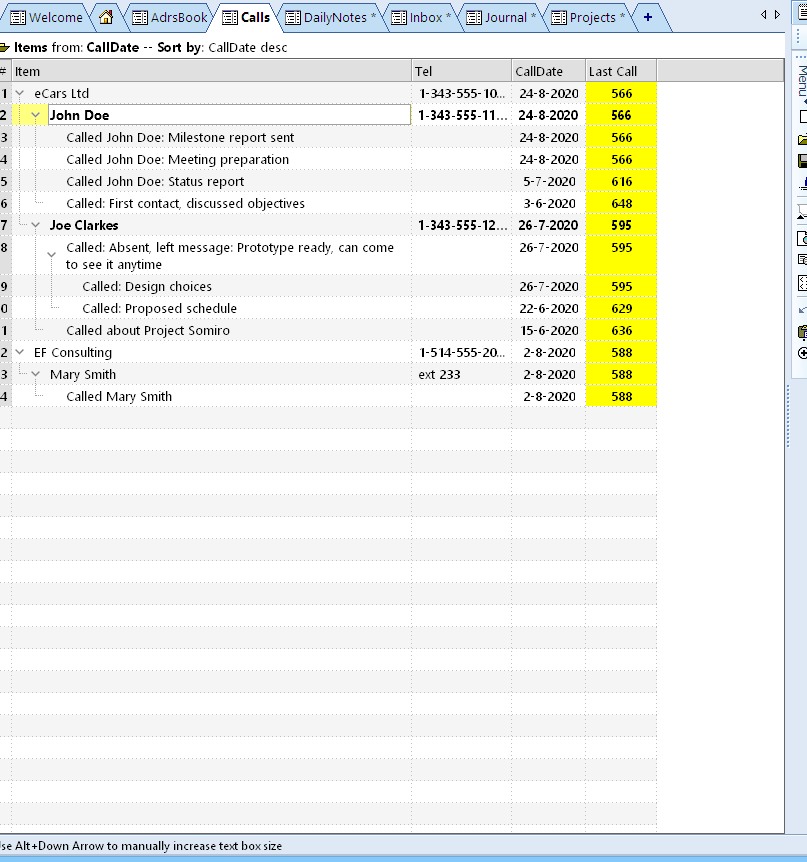Open the Projects tab
The width and height of the screenshot is (807, 862).
[590, 17]
